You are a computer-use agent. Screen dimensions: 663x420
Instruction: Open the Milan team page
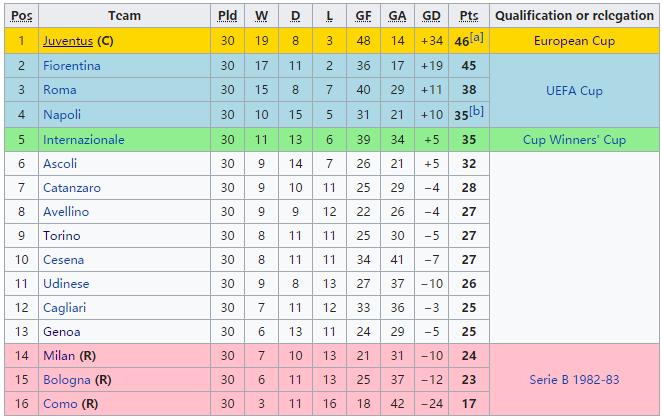coord(59,357)
